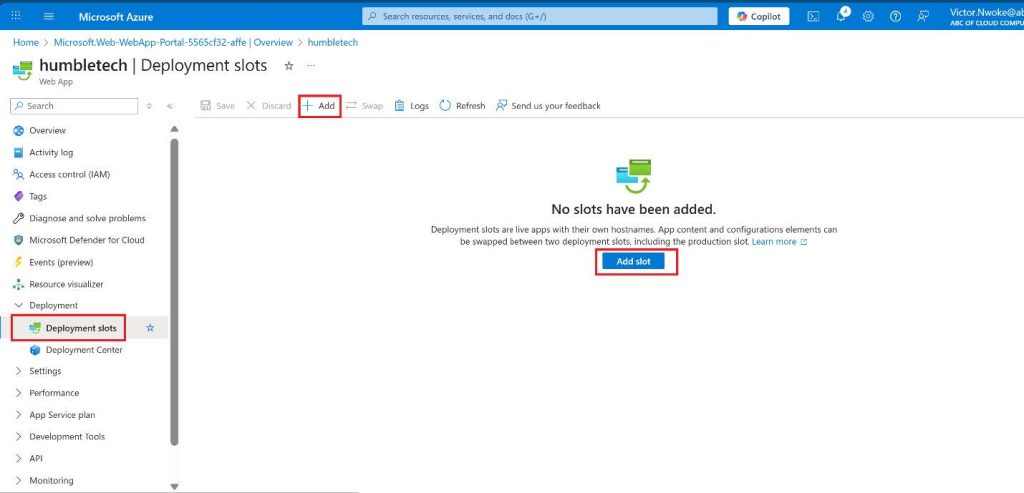Screen dimensions: 1024x493
Task: View notifications bell
Action: (841, 16)
